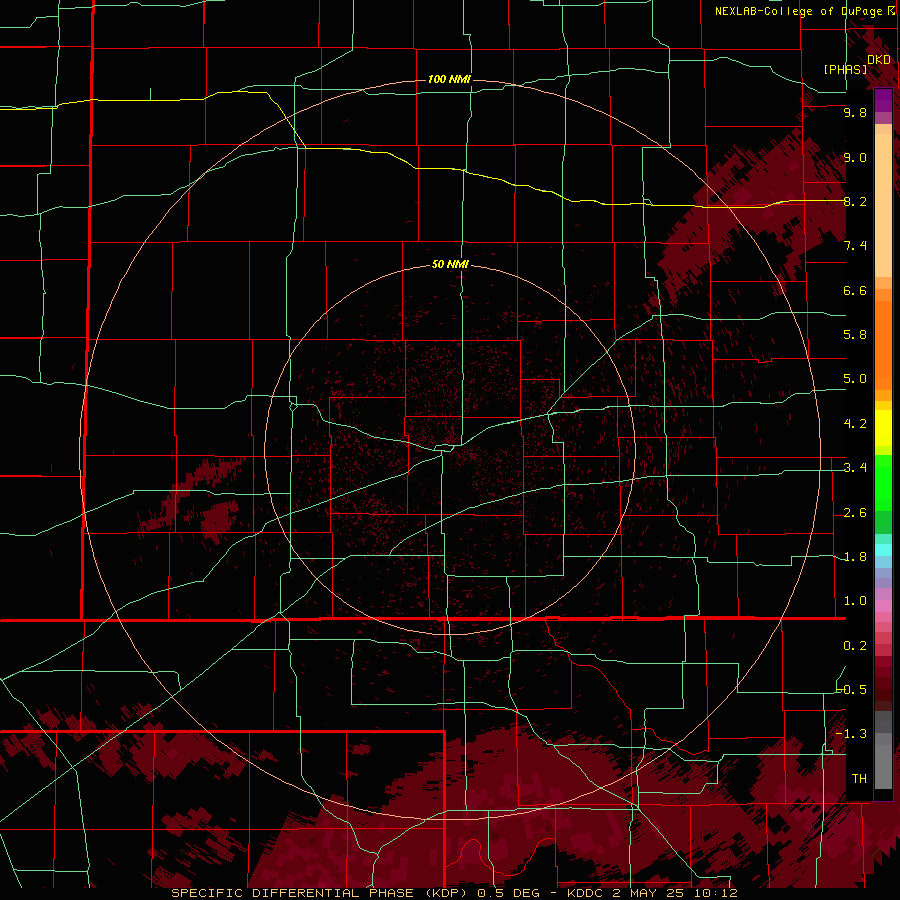900x900 pixels.
Task: Click the 4.2 value on the color scale
Action: 855,424
